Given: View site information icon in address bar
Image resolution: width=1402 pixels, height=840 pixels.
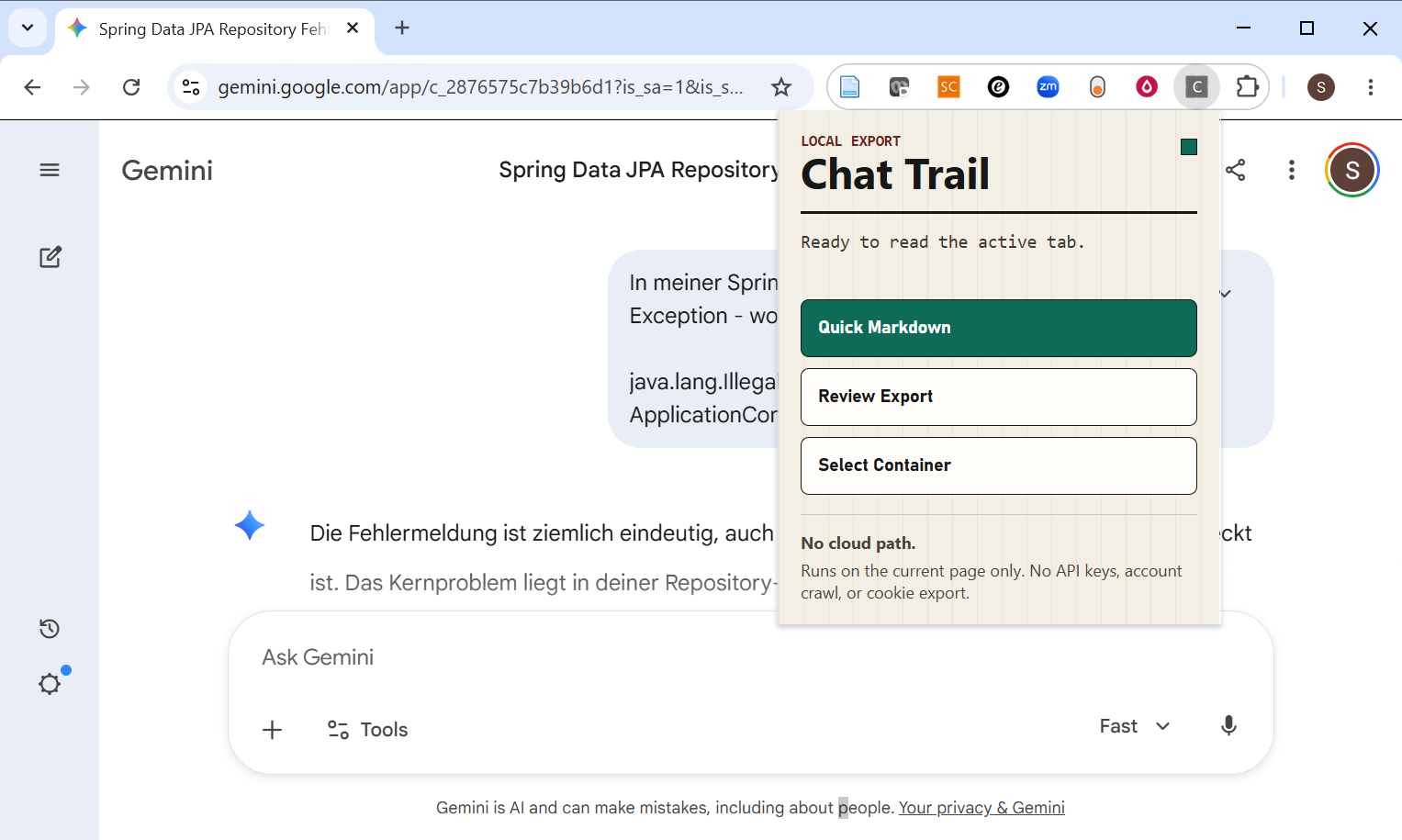Looking at the screenshot, I should tap(191, 87).
